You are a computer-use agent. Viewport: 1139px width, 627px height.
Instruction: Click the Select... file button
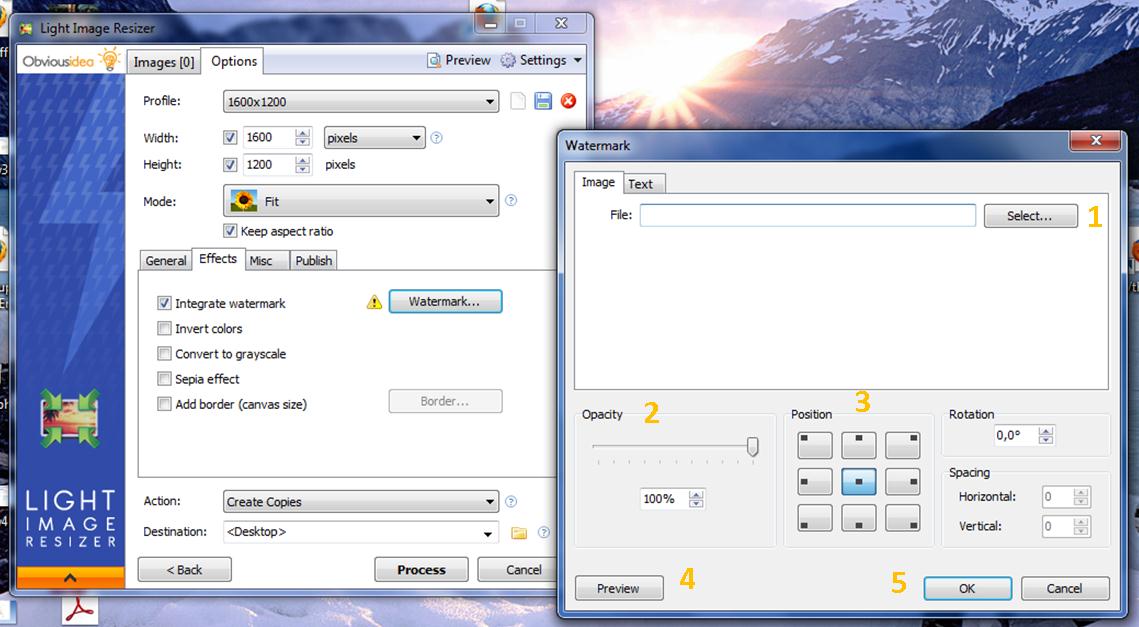tap(1030, 216)
